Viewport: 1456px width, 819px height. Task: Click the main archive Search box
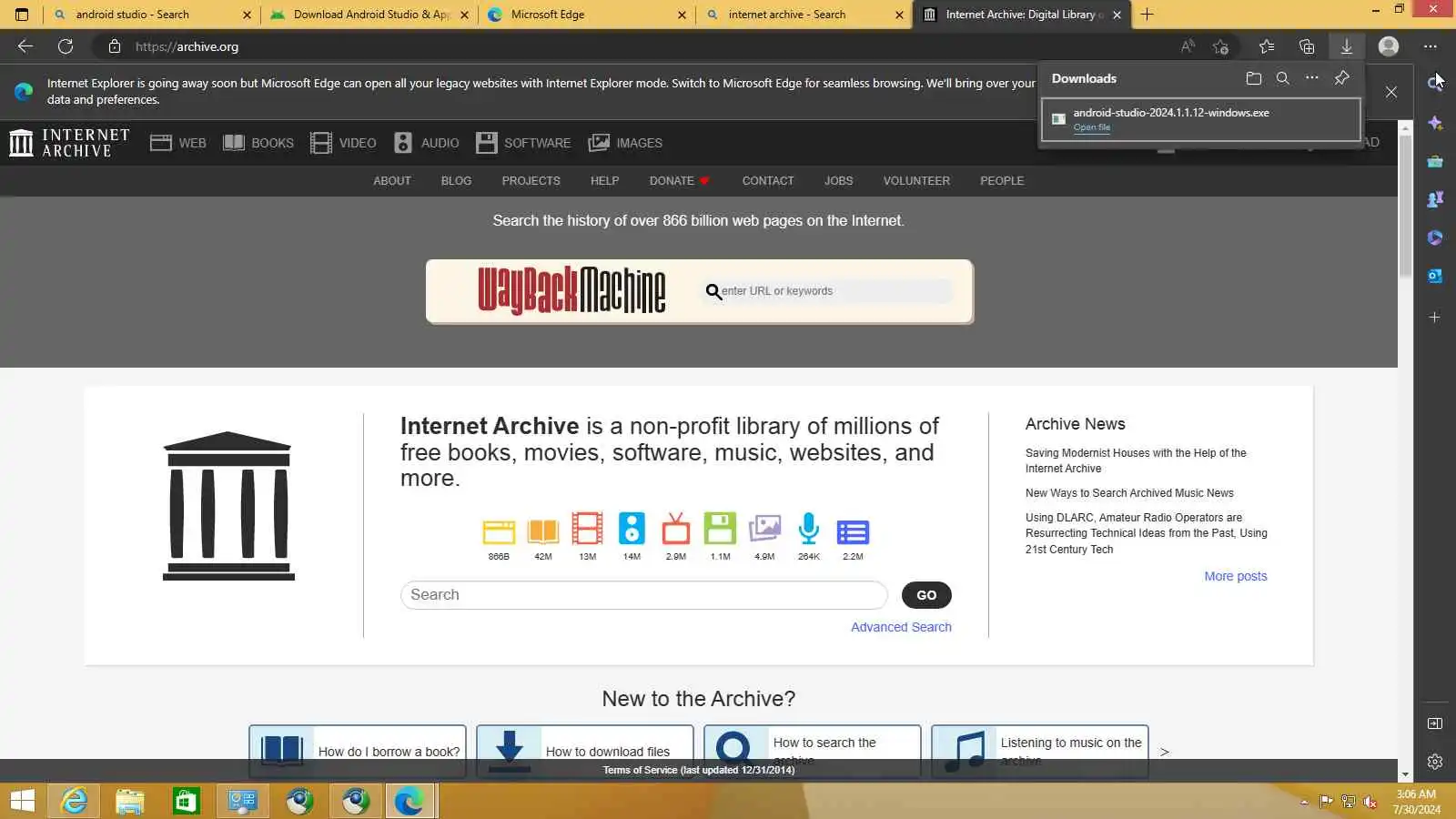(x=644, y=595)
